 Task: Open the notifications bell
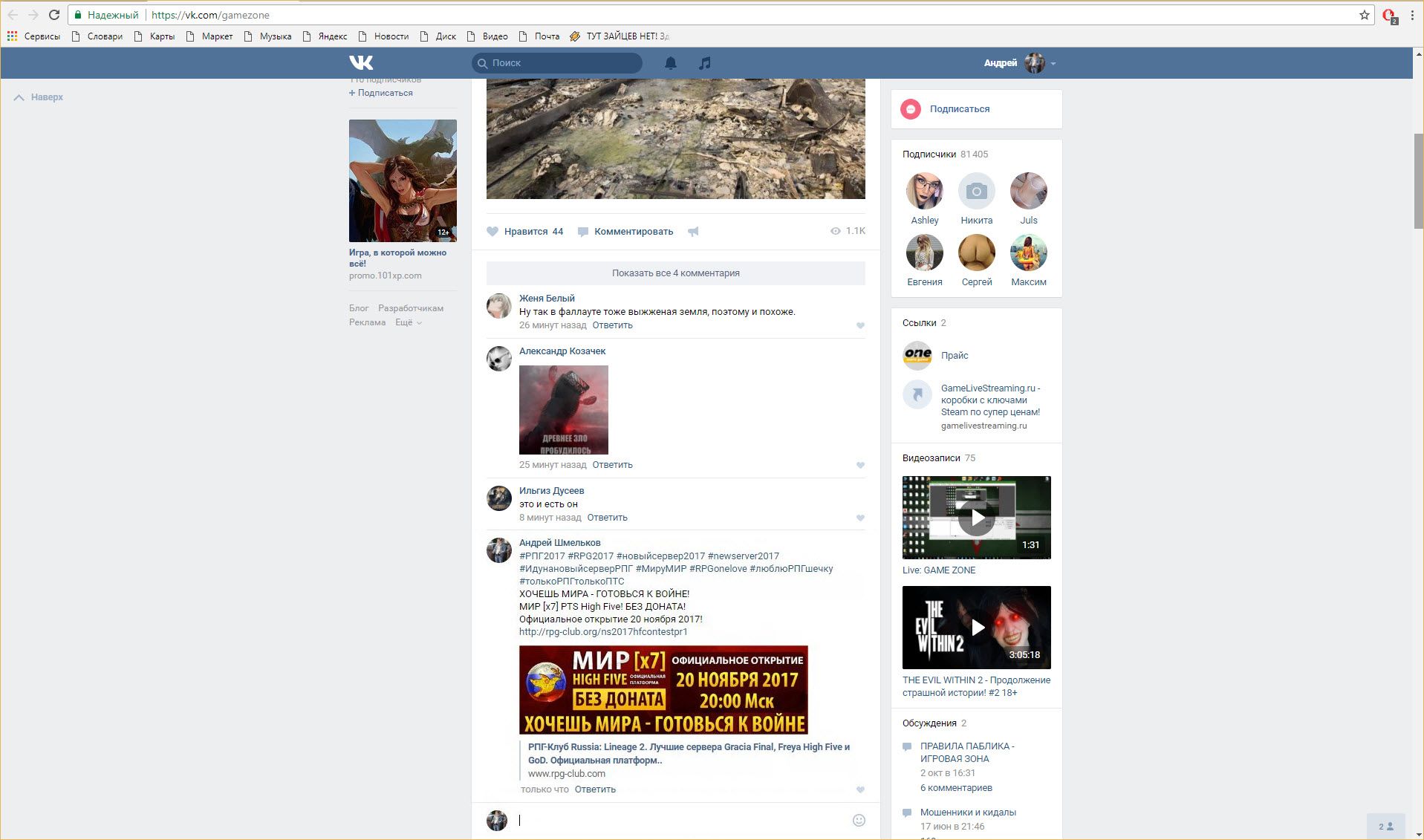click(670, 63)
